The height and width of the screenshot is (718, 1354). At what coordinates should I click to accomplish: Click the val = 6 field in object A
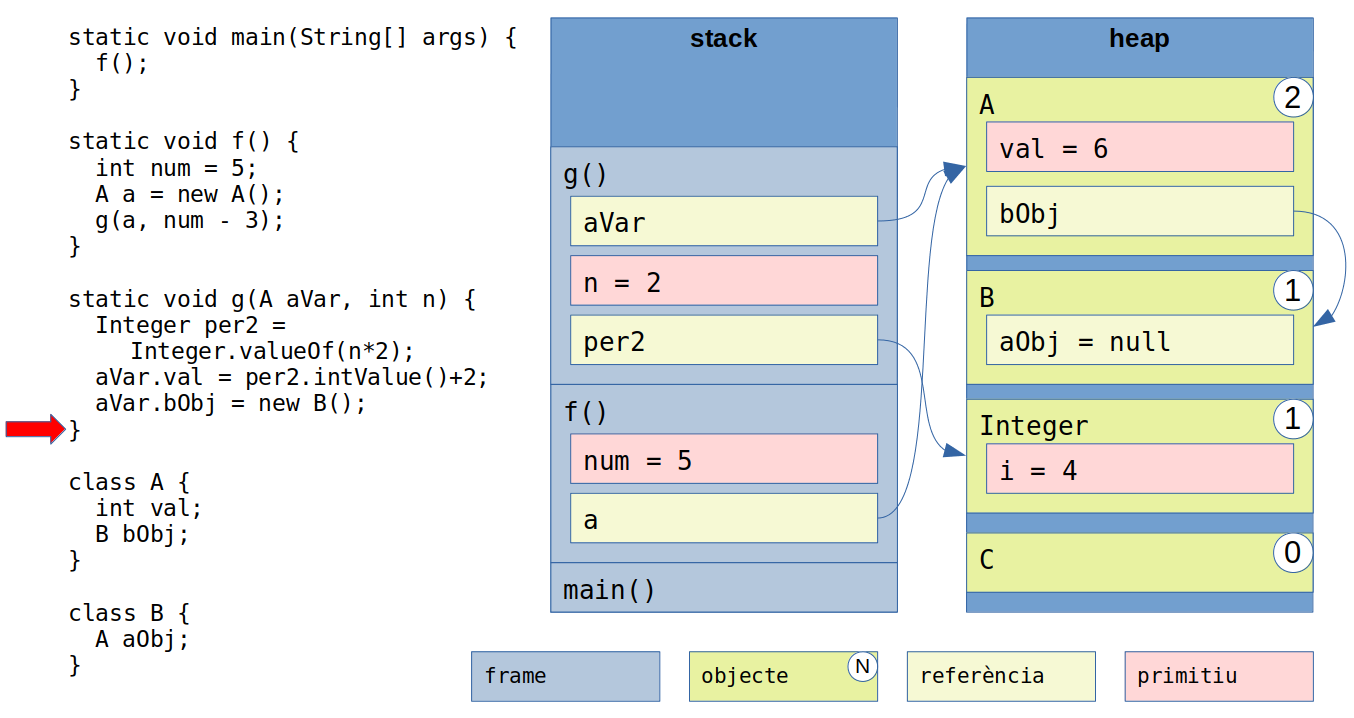(1138, 148)
